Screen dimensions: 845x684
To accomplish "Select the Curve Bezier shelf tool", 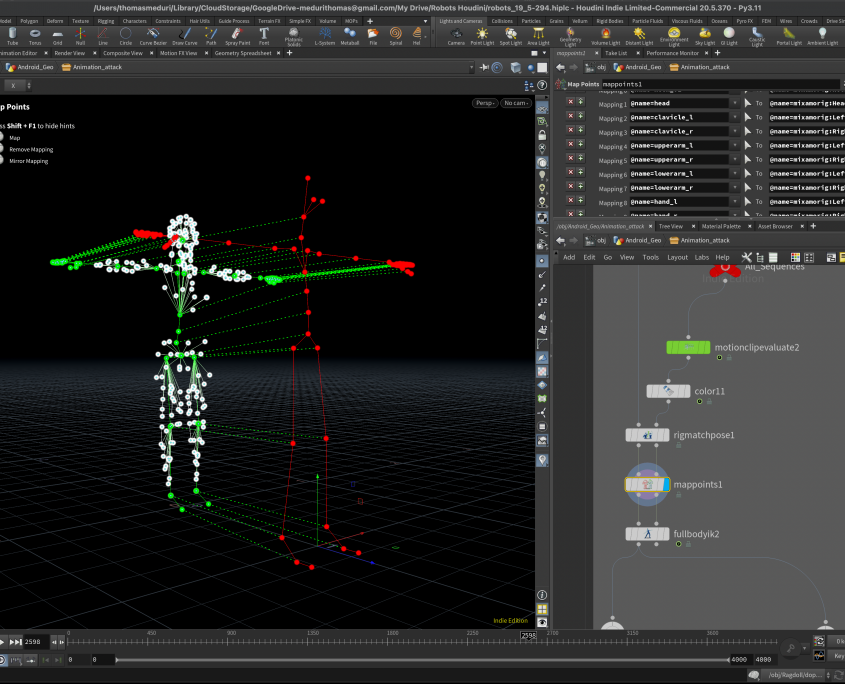I will [155, 36].
